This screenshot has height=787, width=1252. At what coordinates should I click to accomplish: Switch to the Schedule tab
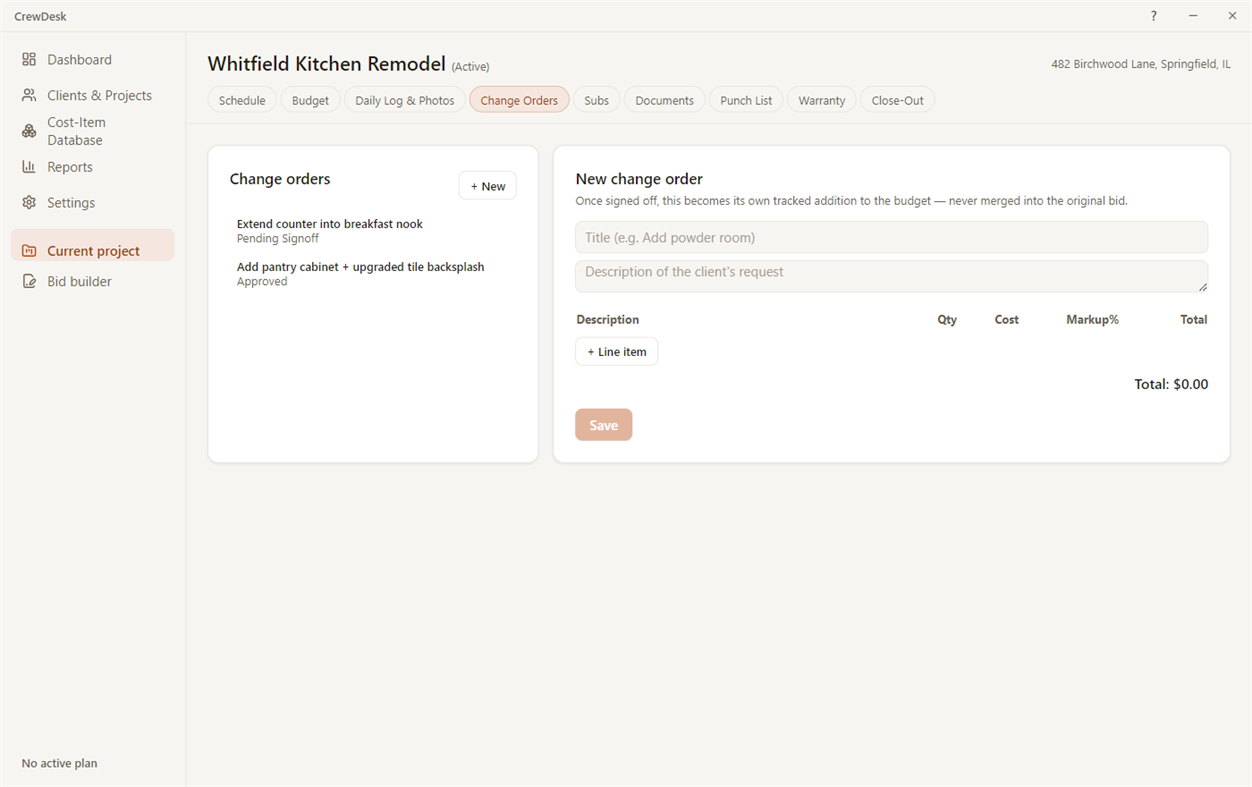(242, 100)
